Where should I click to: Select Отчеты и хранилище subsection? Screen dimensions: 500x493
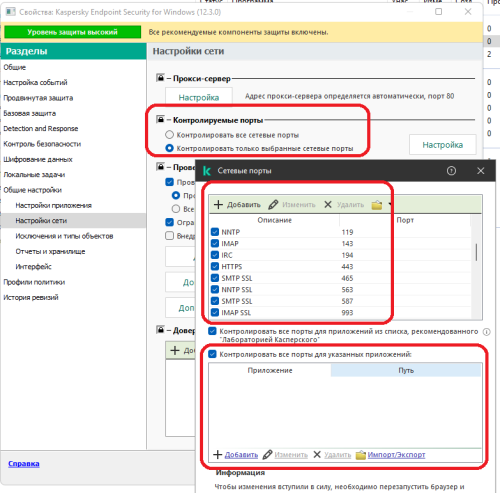tap(50, 251)
